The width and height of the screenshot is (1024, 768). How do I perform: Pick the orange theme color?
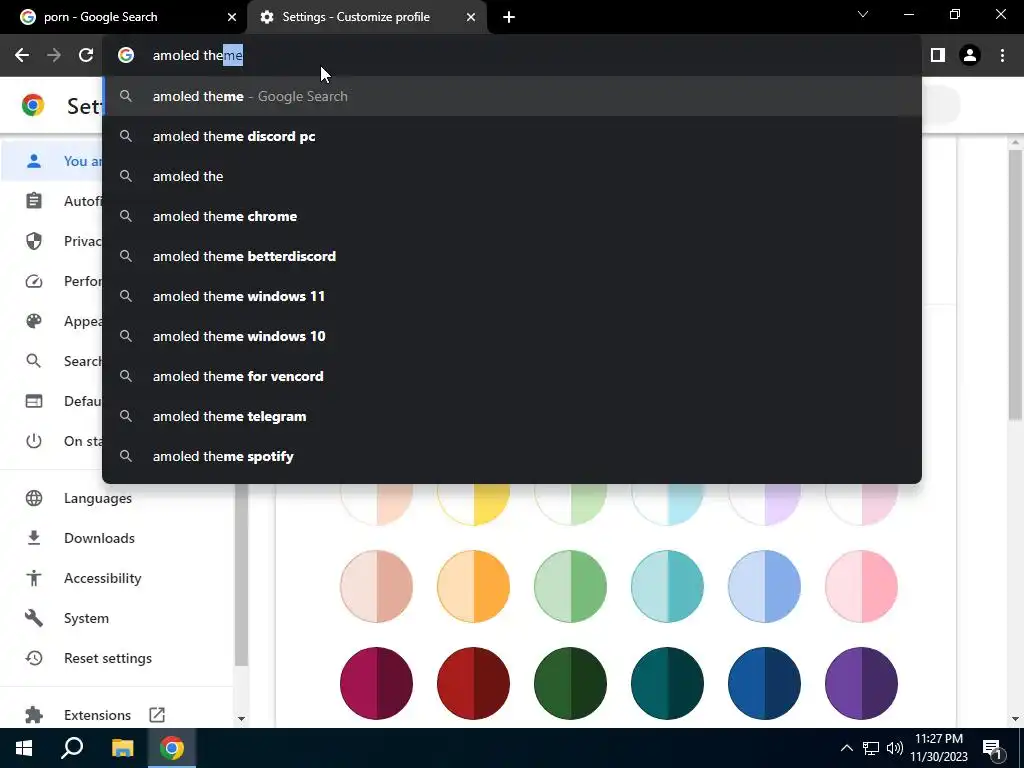point(473,586)
